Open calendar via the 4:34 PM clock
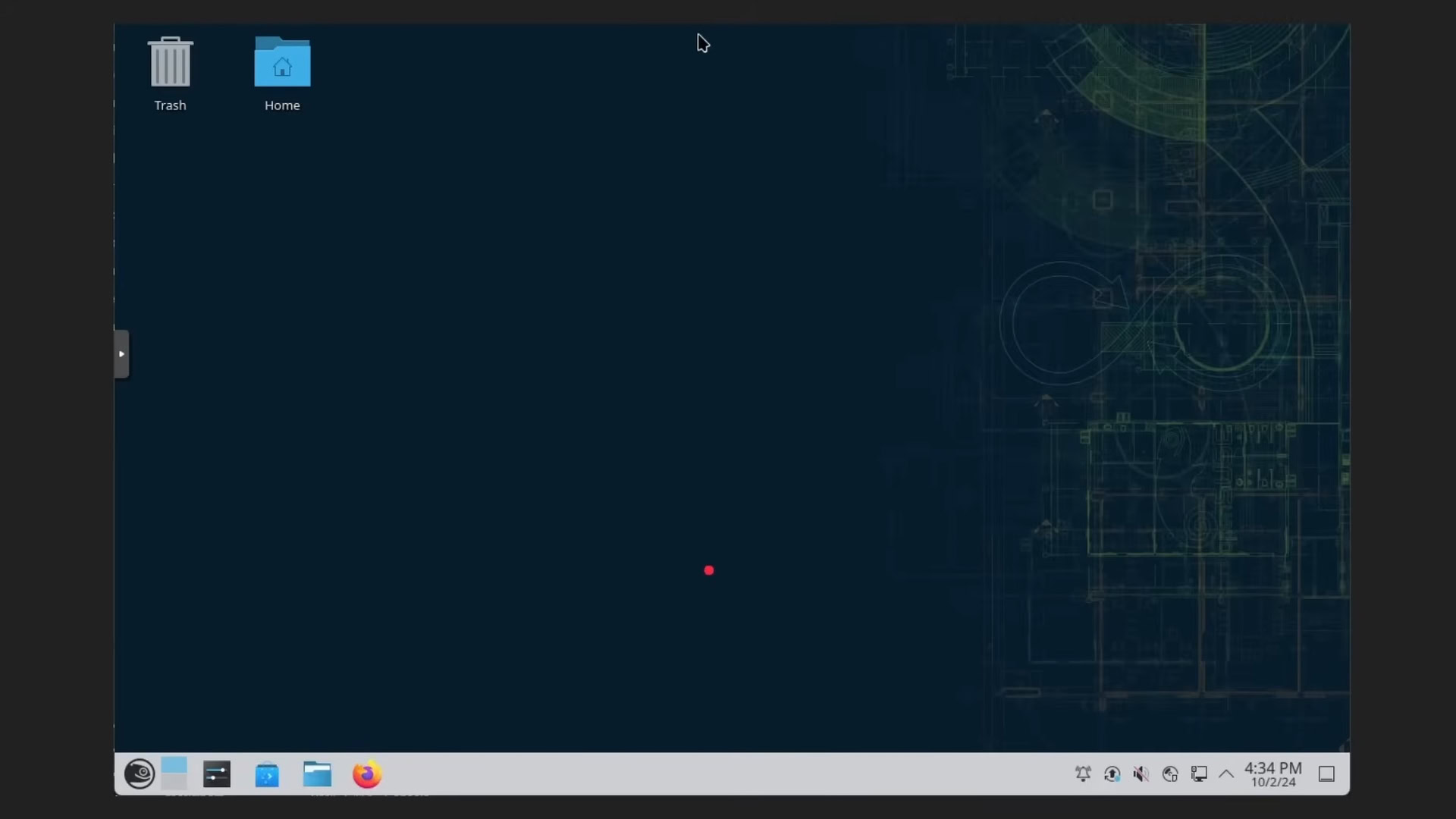The width and height of the screenshot is (1456, 819). pyautogui.click(x=1272, y=768)
